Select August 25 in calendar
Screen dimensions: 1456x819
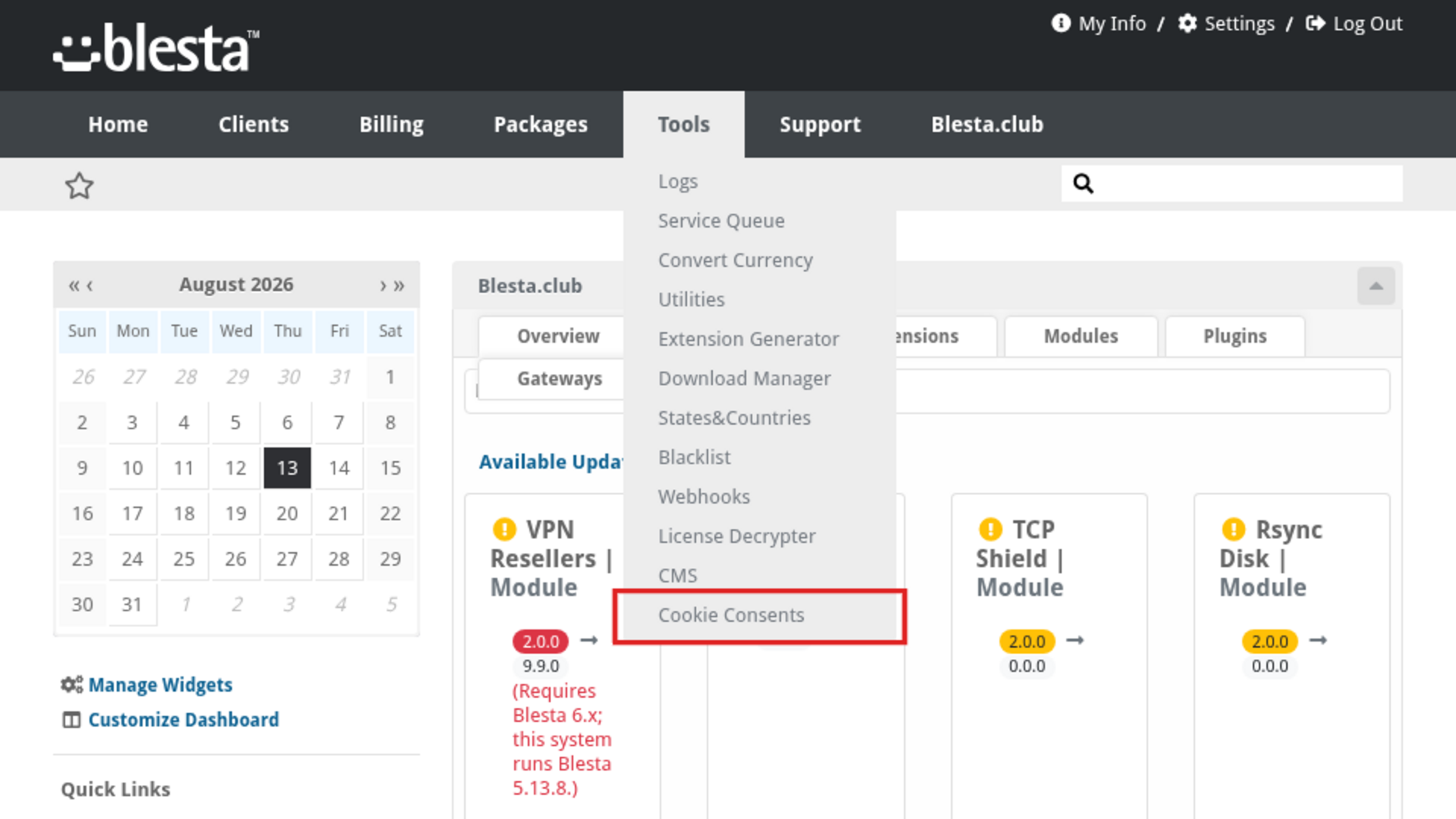184,559
